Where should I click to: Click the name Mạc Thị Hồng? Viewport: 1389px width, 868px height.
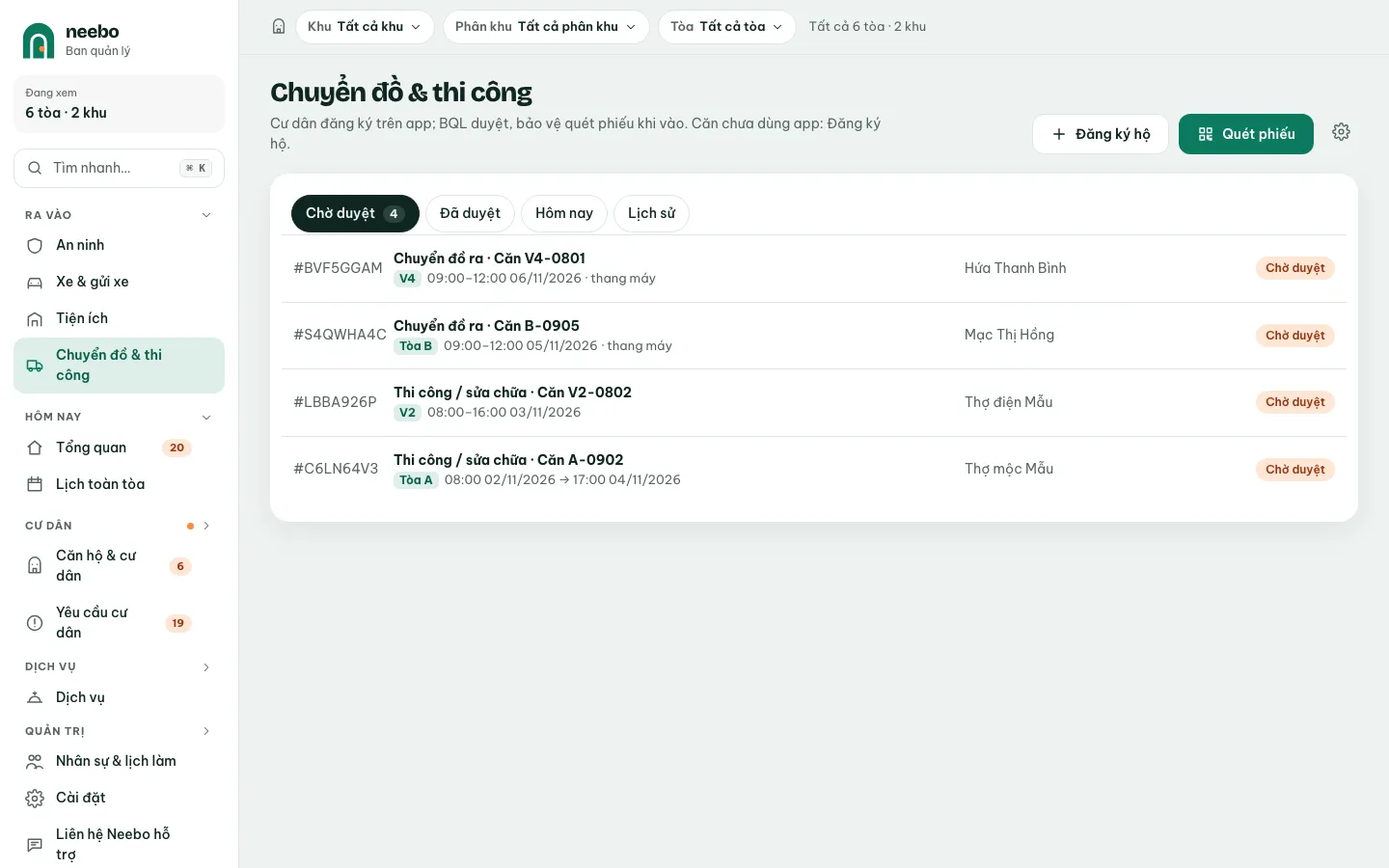pyautogui.click(x=1009, y=335)
